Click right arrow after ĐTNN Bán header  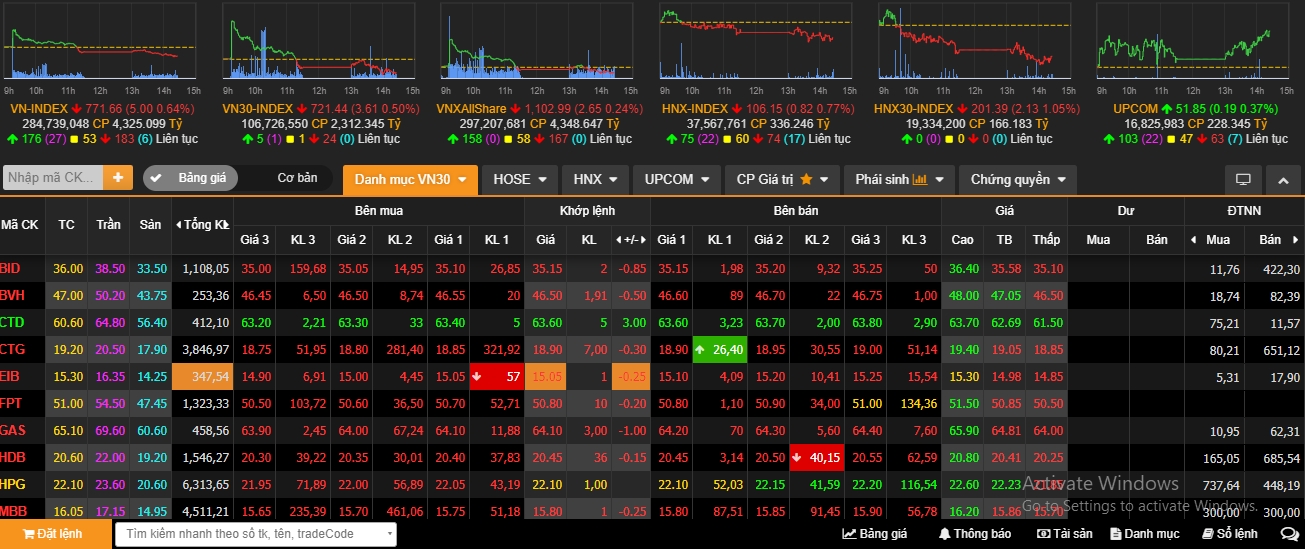click(x=1296, y=240)
